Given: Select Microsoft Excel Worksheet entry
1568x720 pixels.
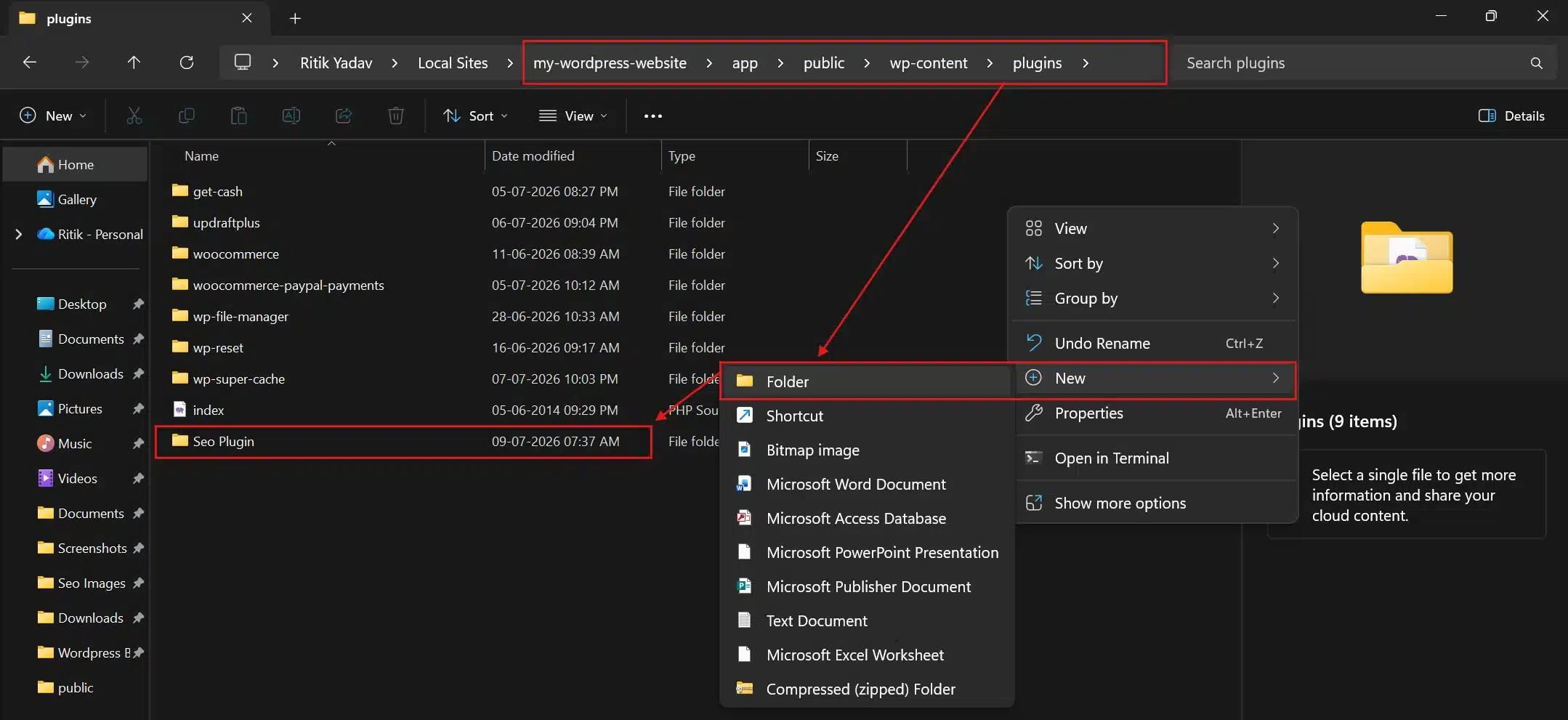Looking at the screenshot, I should pos(867,655).
